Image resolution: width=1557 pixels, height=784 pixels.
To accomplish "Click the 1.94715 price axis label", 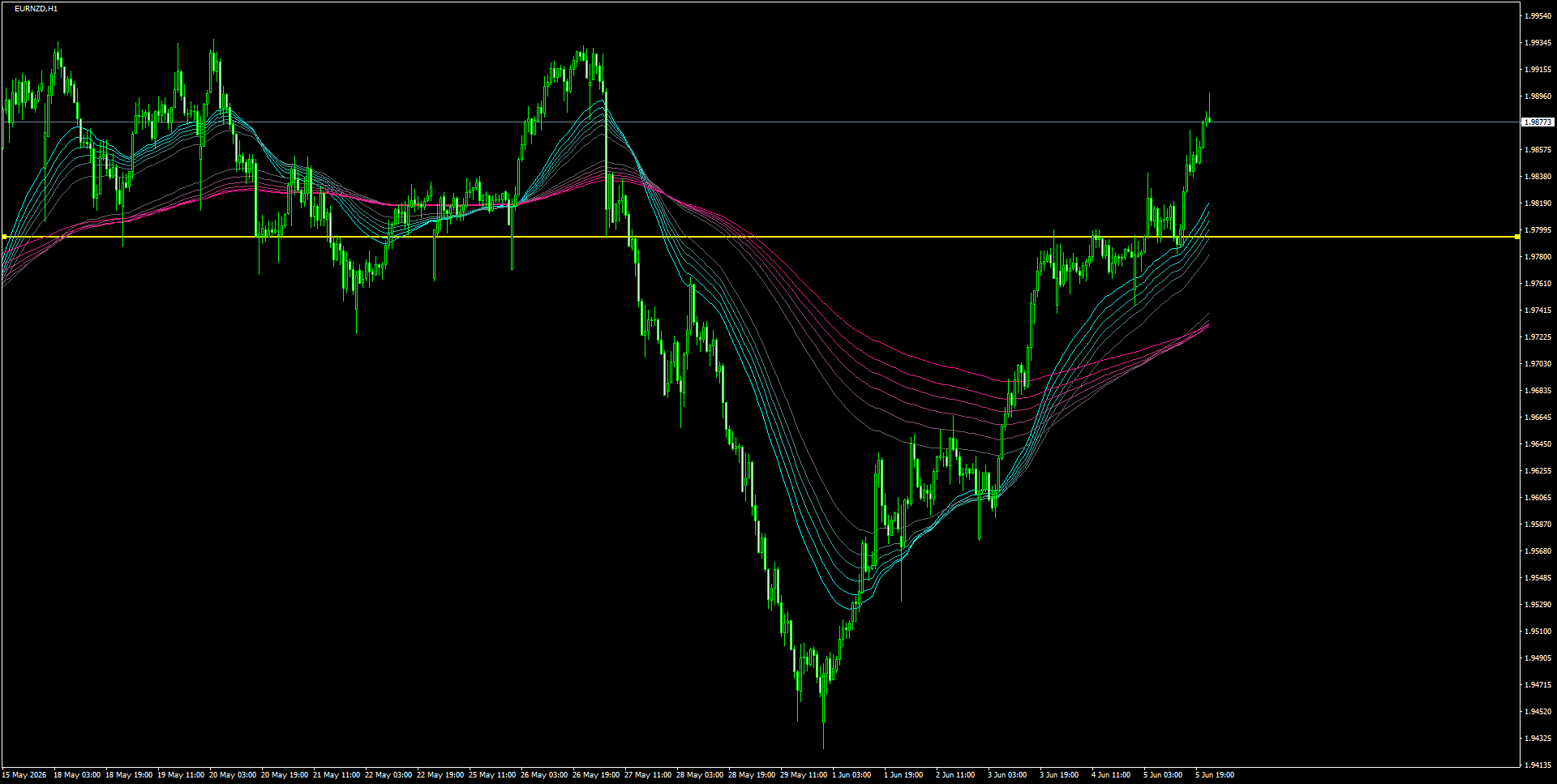I will pyautogui.click(x=1538, y=685).
